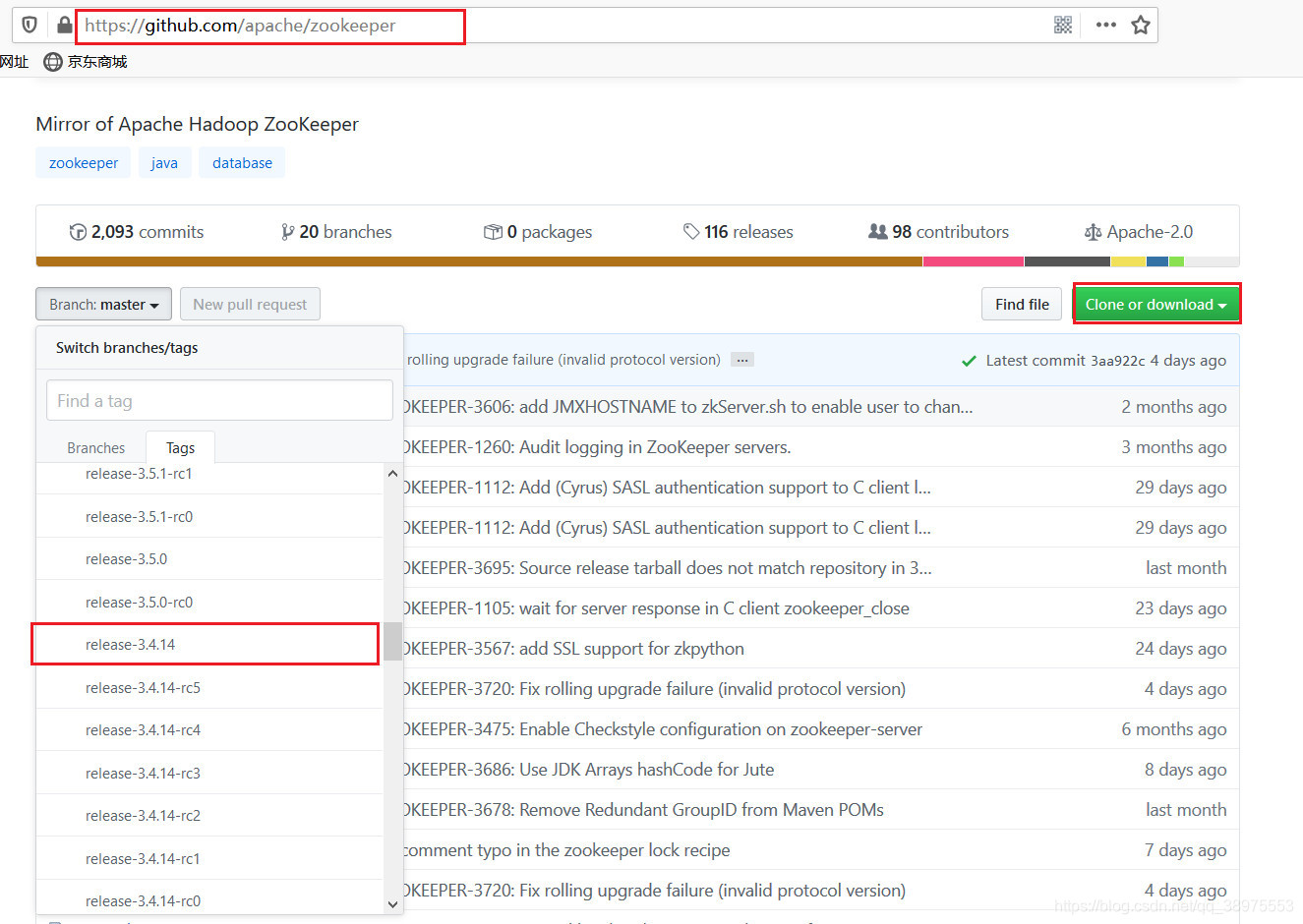Click the shield tracking protection icon

[30, 25]
